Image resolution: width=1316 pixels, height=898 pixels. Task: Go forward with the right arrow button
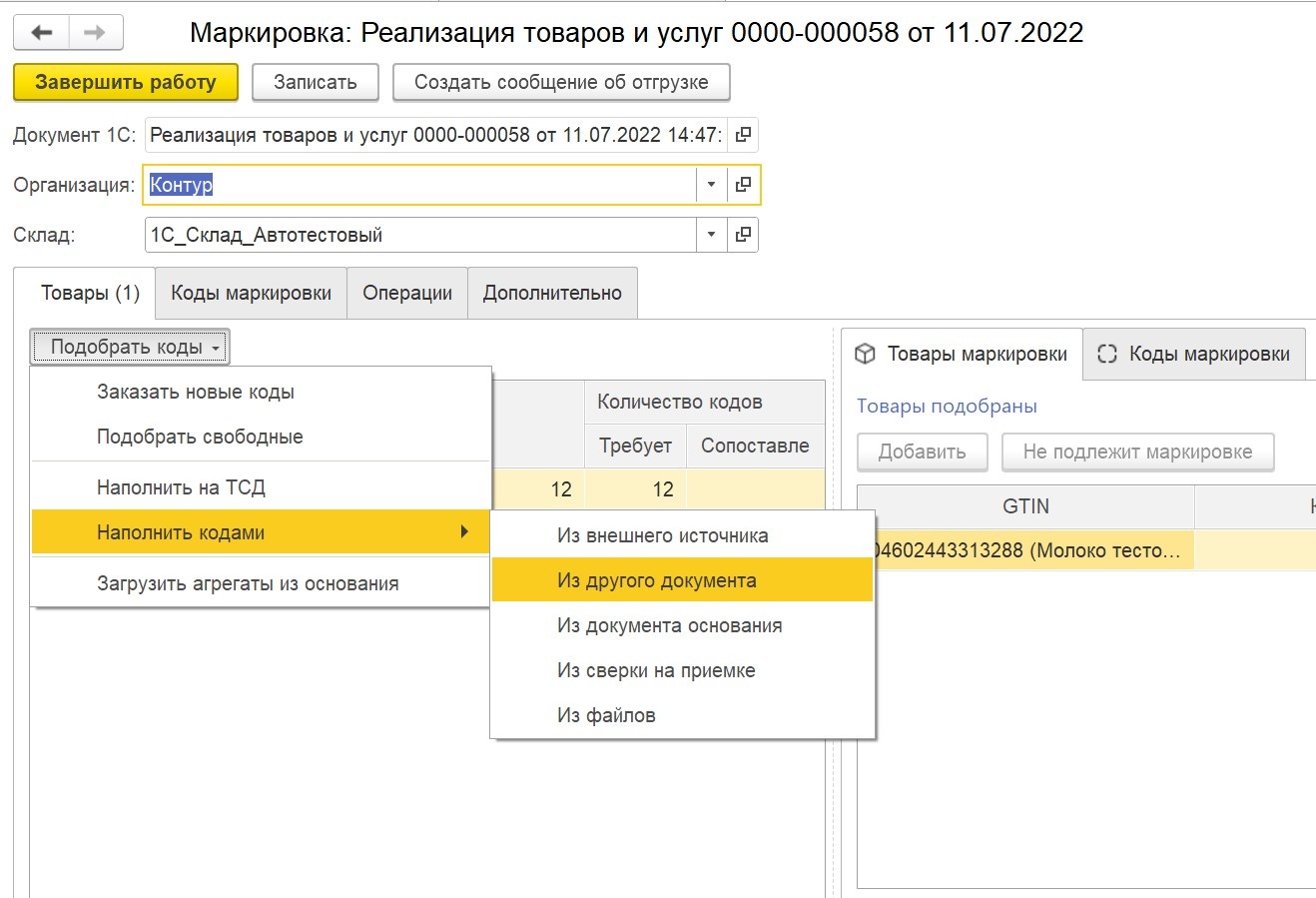pyautogui.click(x=96, y=33)
